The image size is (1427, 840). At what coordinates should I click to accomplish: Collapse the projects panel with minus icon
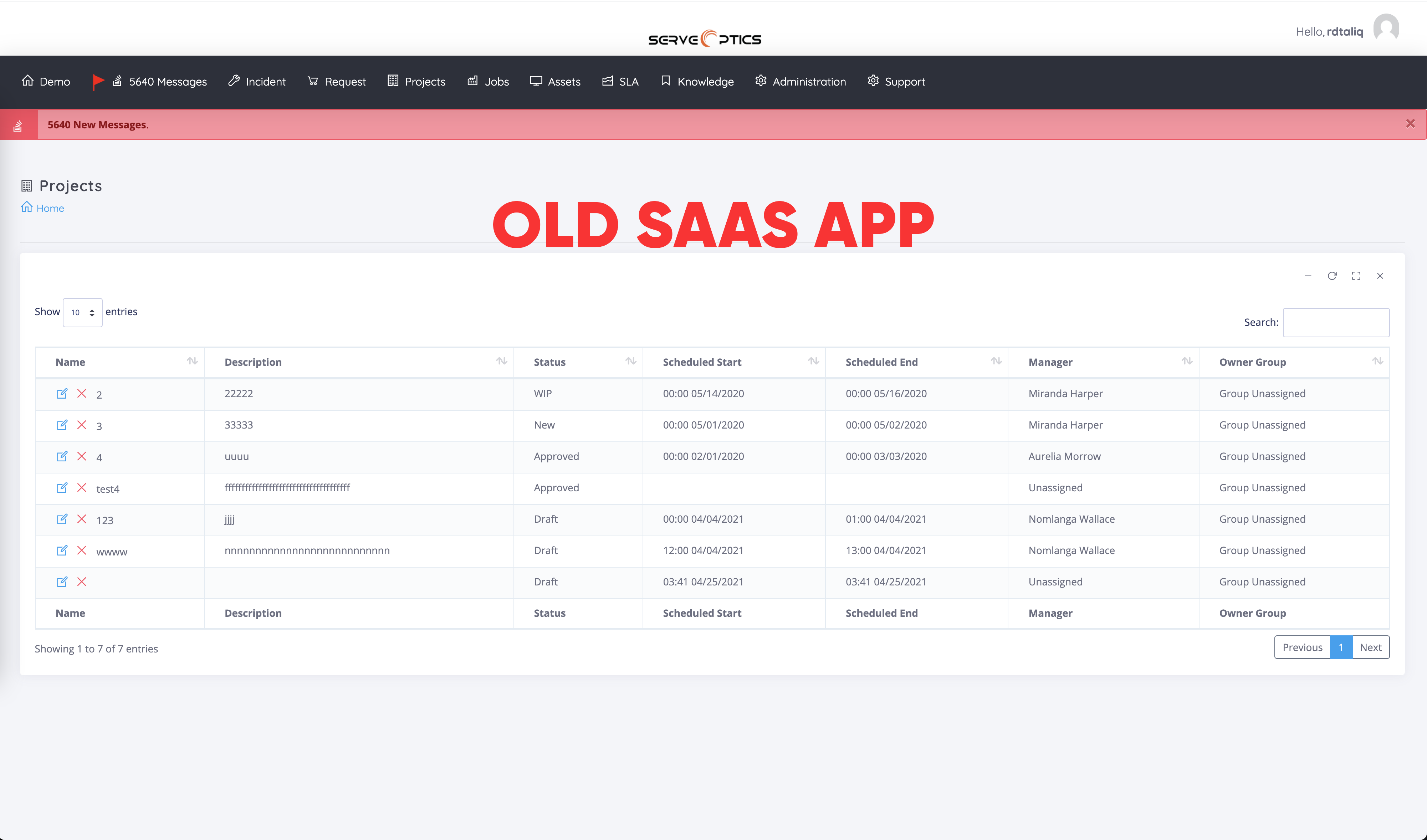pyautogui.click(x=1308, y=276)
